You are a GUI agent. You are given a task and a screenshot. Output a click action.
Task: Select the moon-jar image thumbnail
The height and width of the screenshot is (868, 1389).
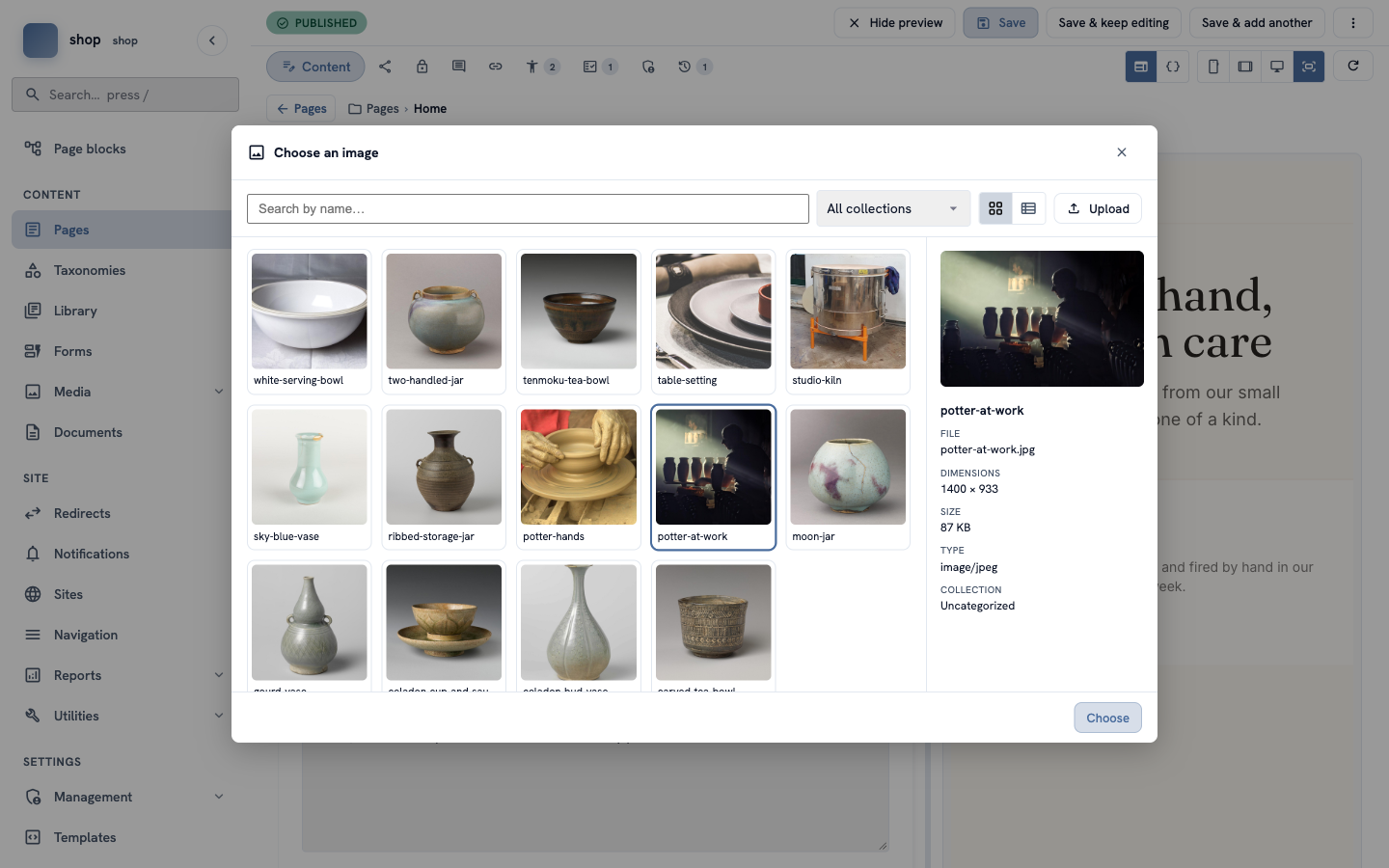[848, 478]
